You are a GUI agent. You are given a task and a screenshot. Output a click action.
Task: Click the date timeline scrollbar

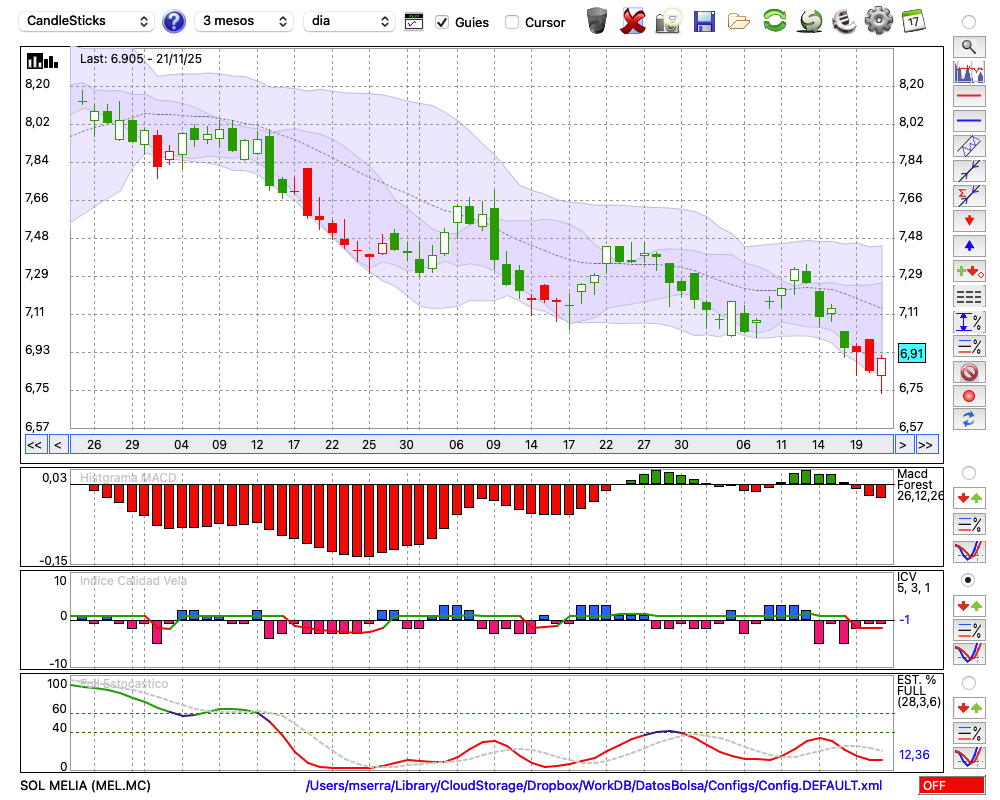pos(480,444)
